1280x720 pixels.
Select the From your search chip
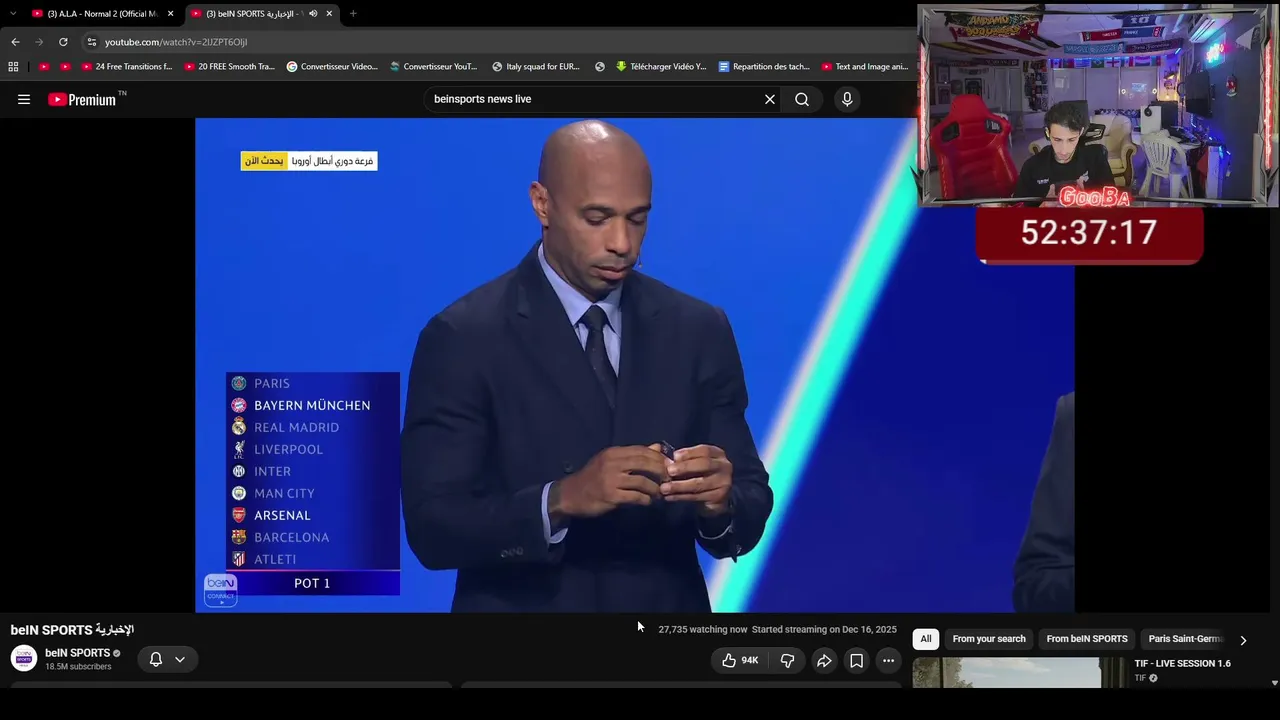989,639
